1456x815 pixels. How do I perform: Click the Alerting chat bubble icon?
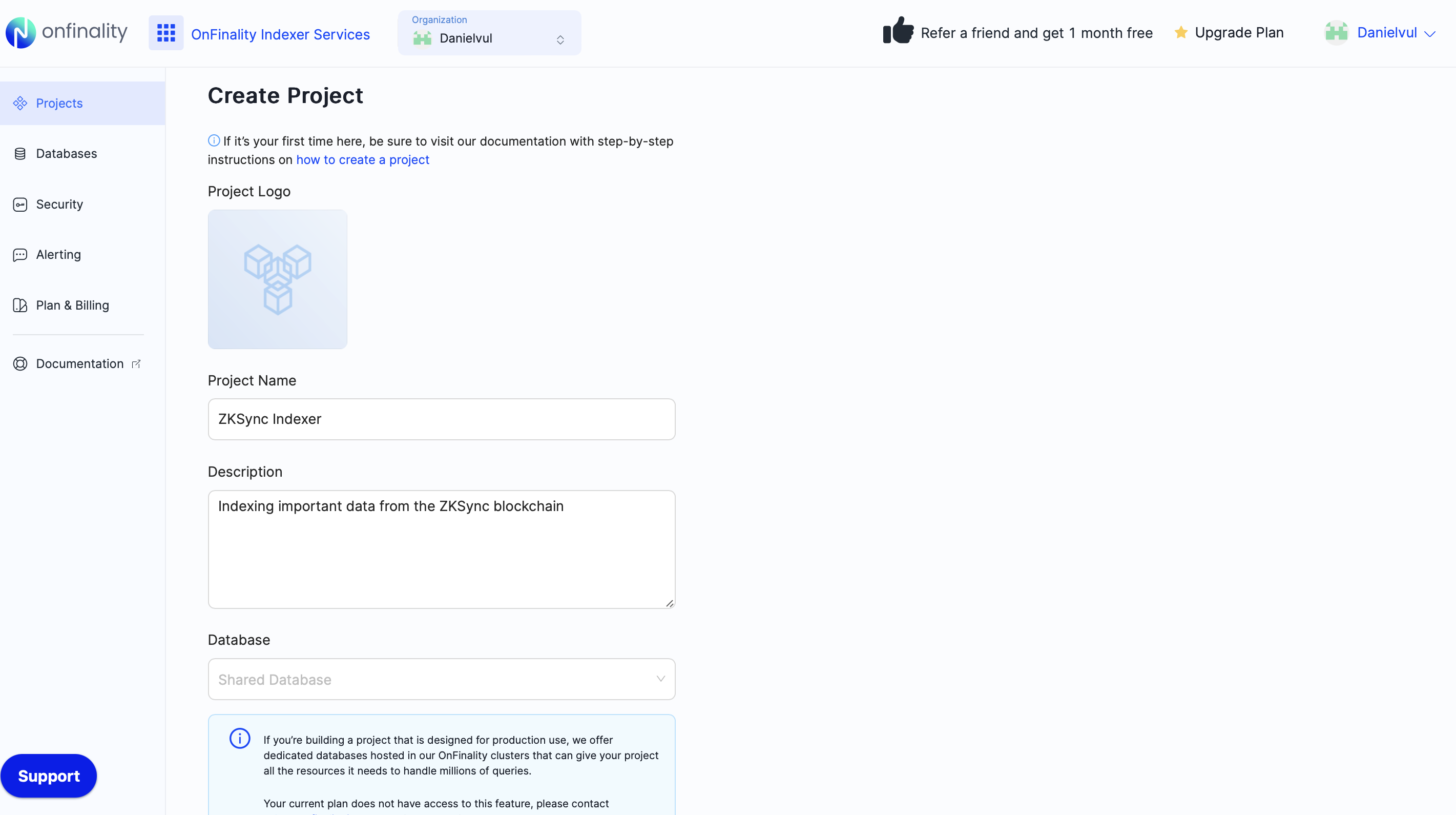pos(20,255)
